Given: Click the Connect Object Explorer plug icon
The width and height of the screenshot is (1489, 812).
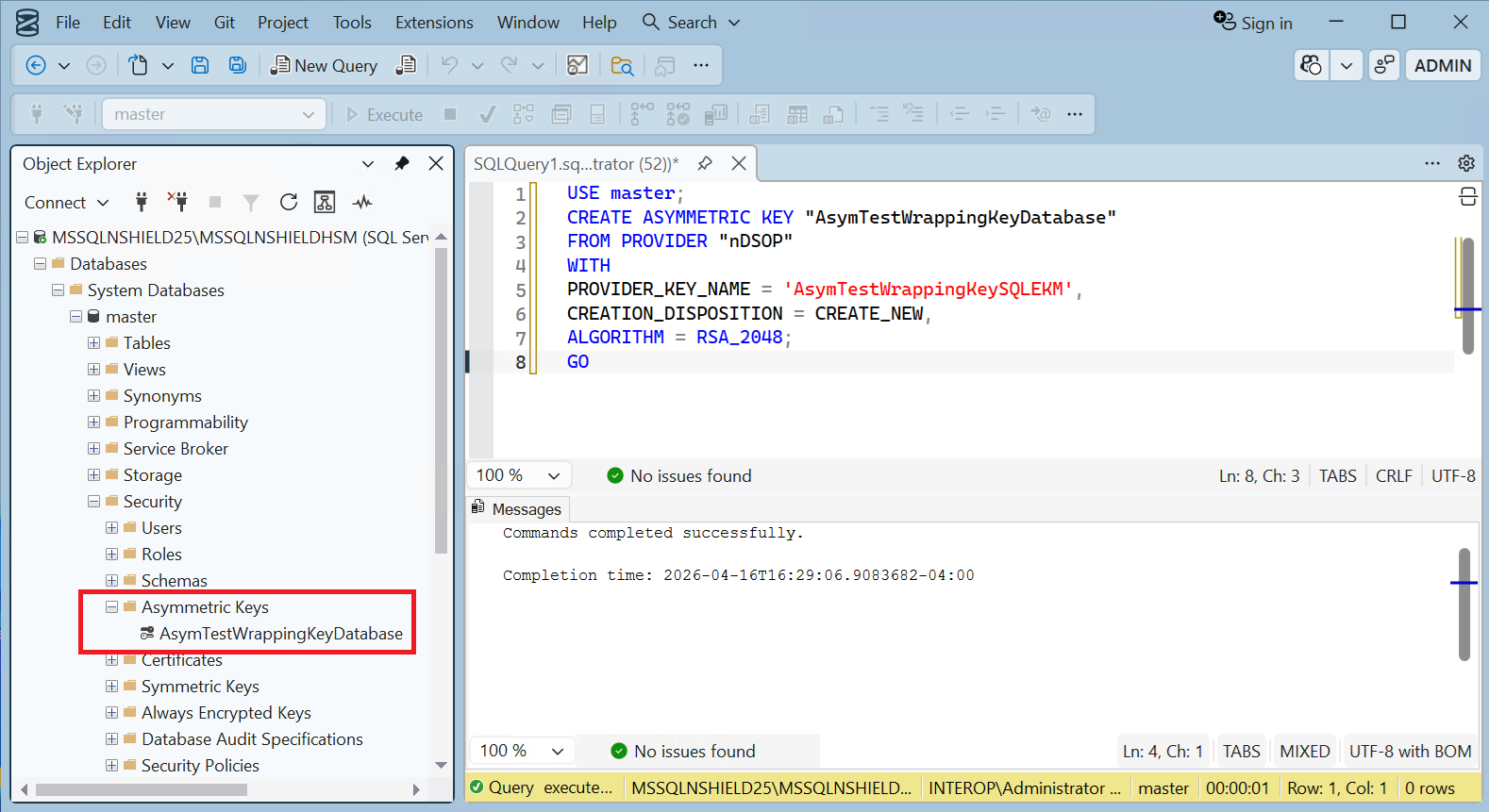Looking at the screenshot, I should (x=142, y=202).
